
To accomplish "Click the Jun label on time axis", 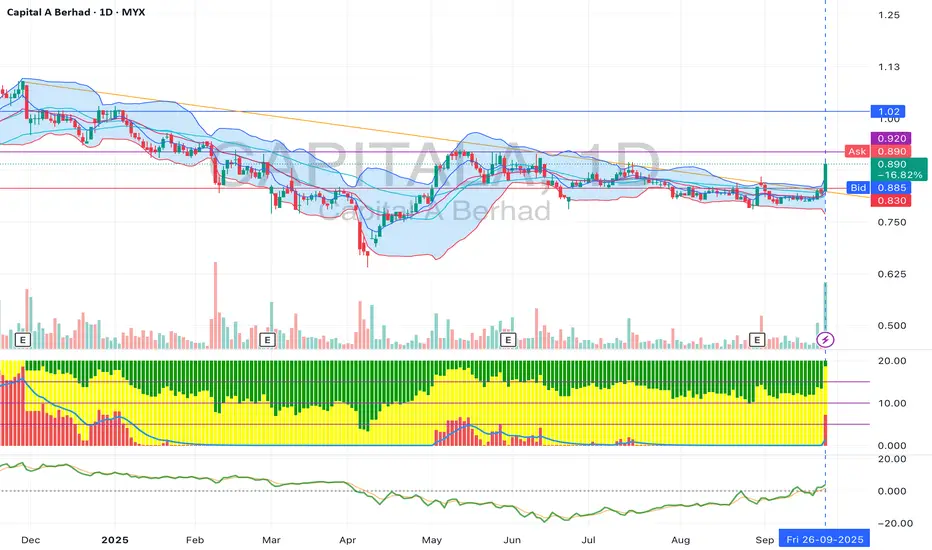I will [512, 540].
